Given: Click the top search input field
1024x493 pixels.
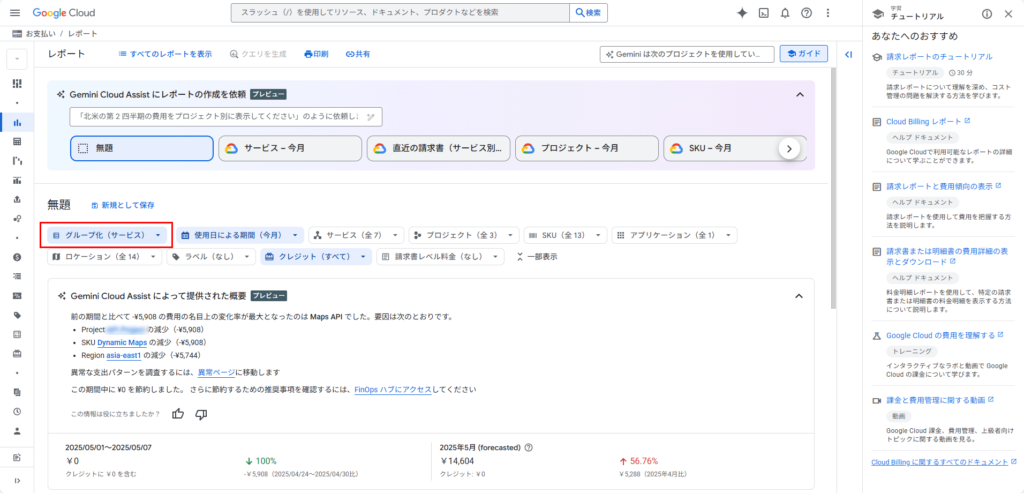Looking at the screenshot, I should 400,13.
